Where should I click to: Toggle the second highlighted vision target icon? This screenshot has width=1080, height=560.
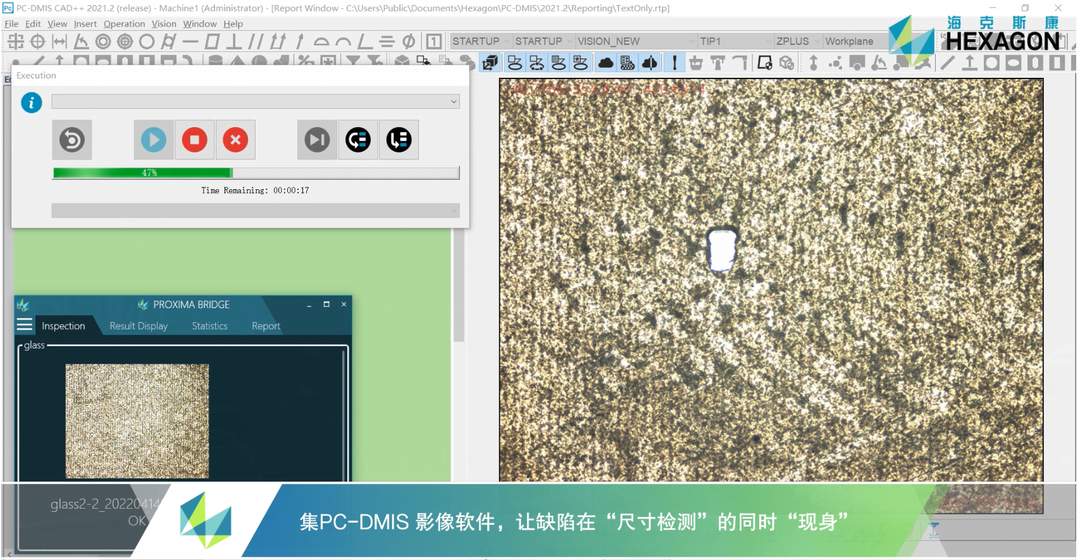tap(537, 63)
